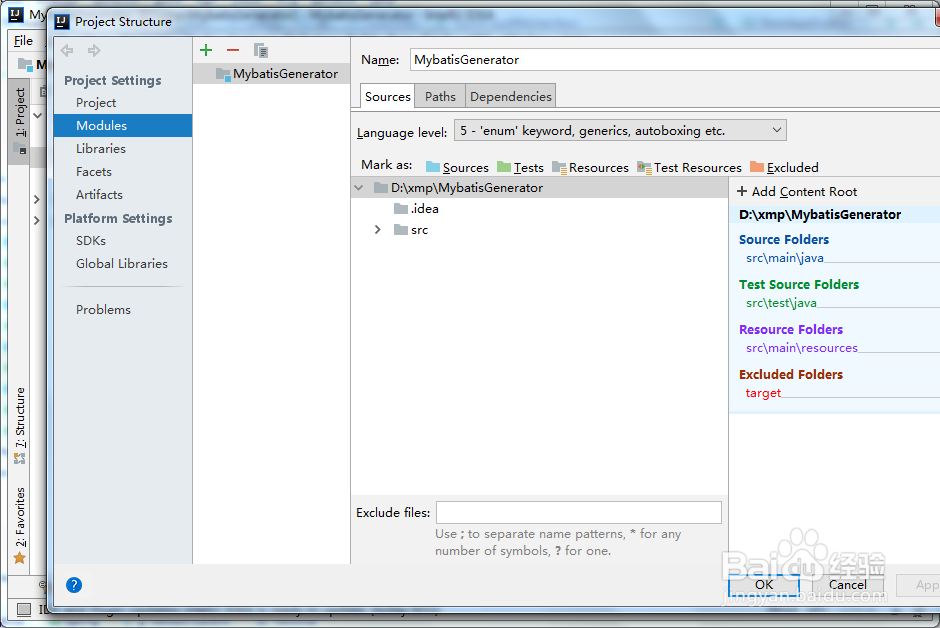Open the Project settings section
The height and width of the screenshot is (628, 940).
[96, 102]
